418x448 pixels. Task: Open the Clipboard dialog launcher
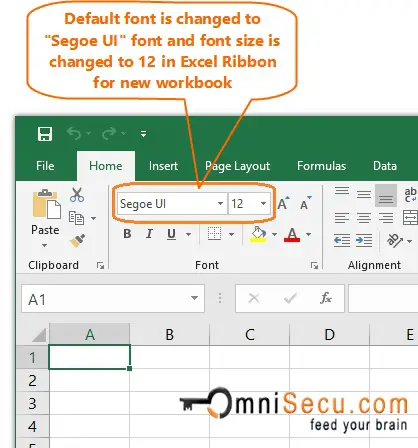pyautogui.click(x=100, y=265)
